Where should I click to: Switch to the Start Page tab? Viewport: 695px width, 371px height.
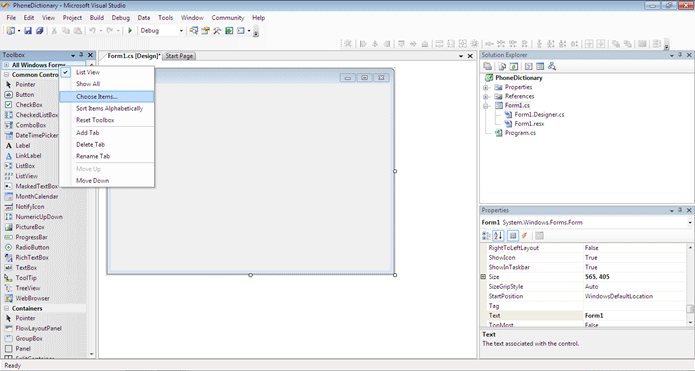(x=179, y=56)
